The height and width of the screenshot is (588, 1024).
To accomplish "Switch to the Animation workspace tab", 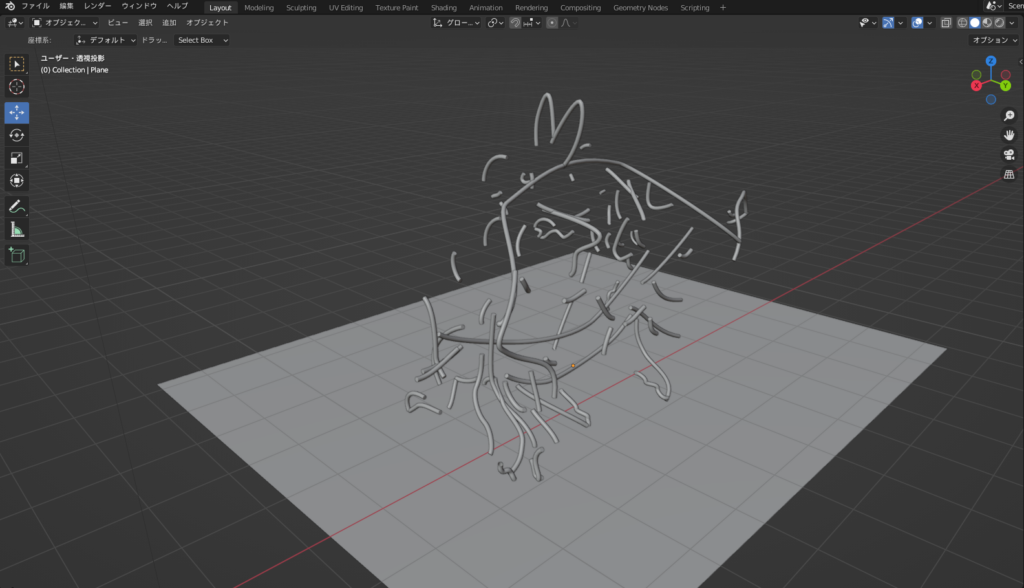I will click(486, 8).
